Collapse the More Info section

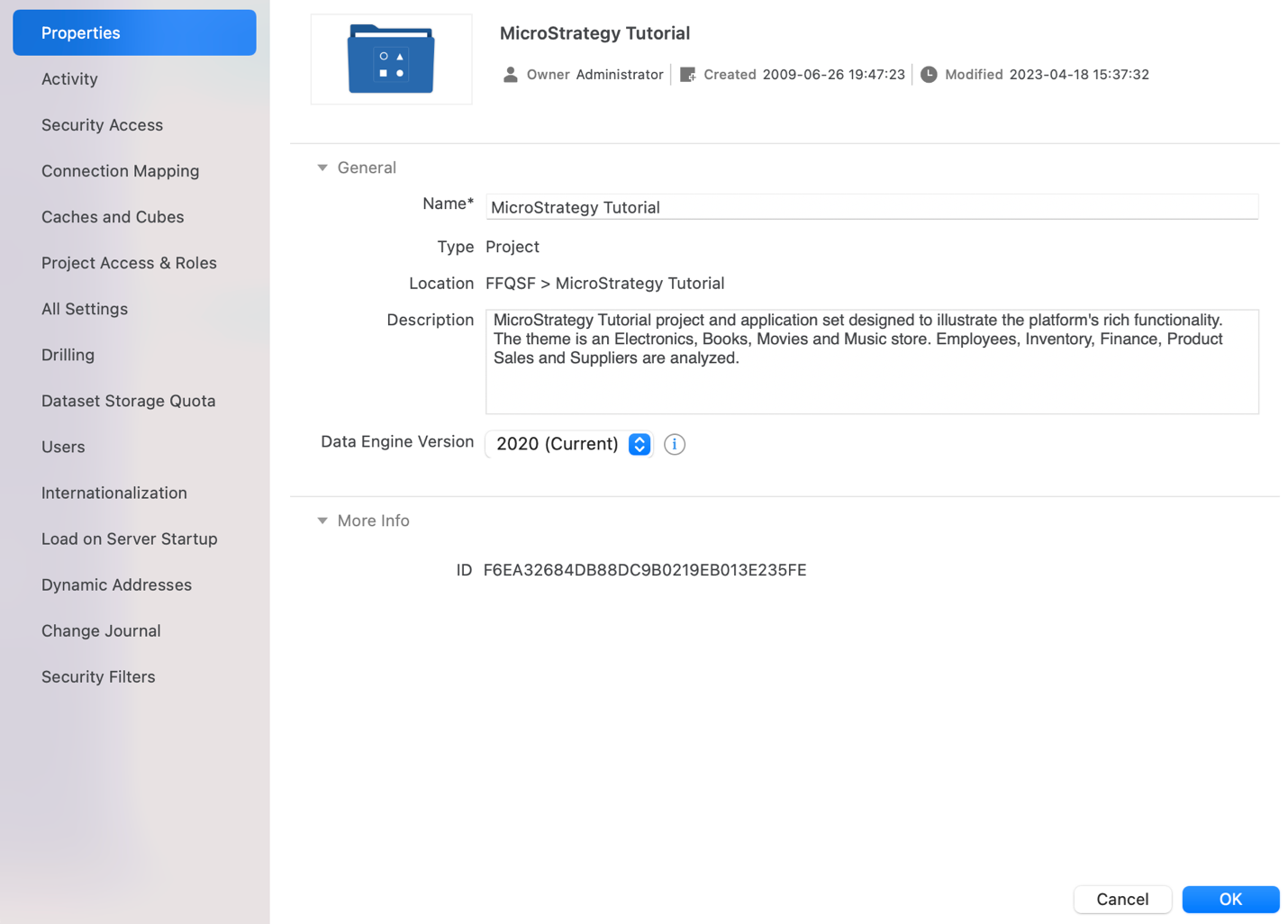[x=322, y=521]
